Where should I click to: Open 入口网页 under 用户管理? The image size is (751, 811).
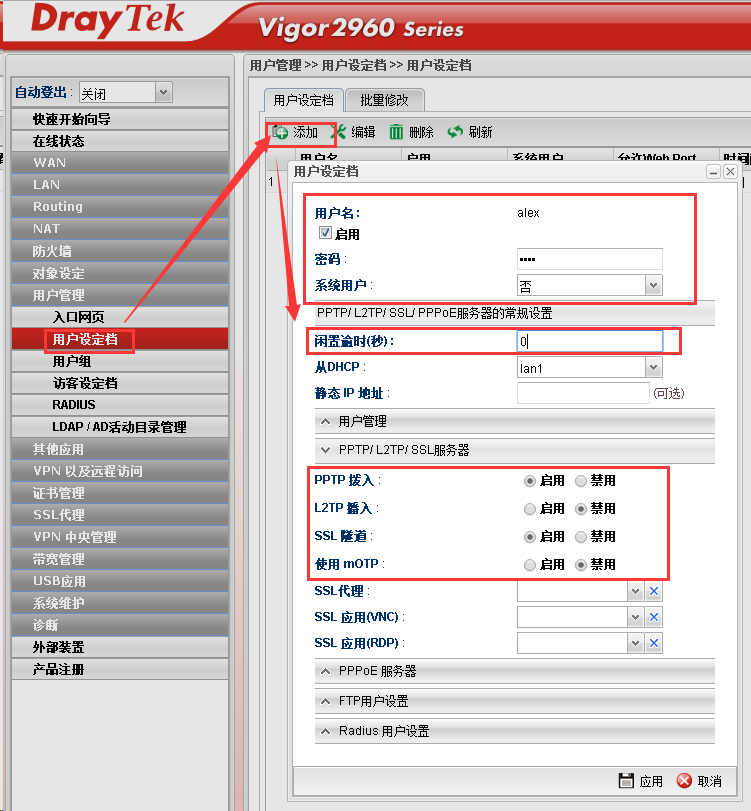120,317
